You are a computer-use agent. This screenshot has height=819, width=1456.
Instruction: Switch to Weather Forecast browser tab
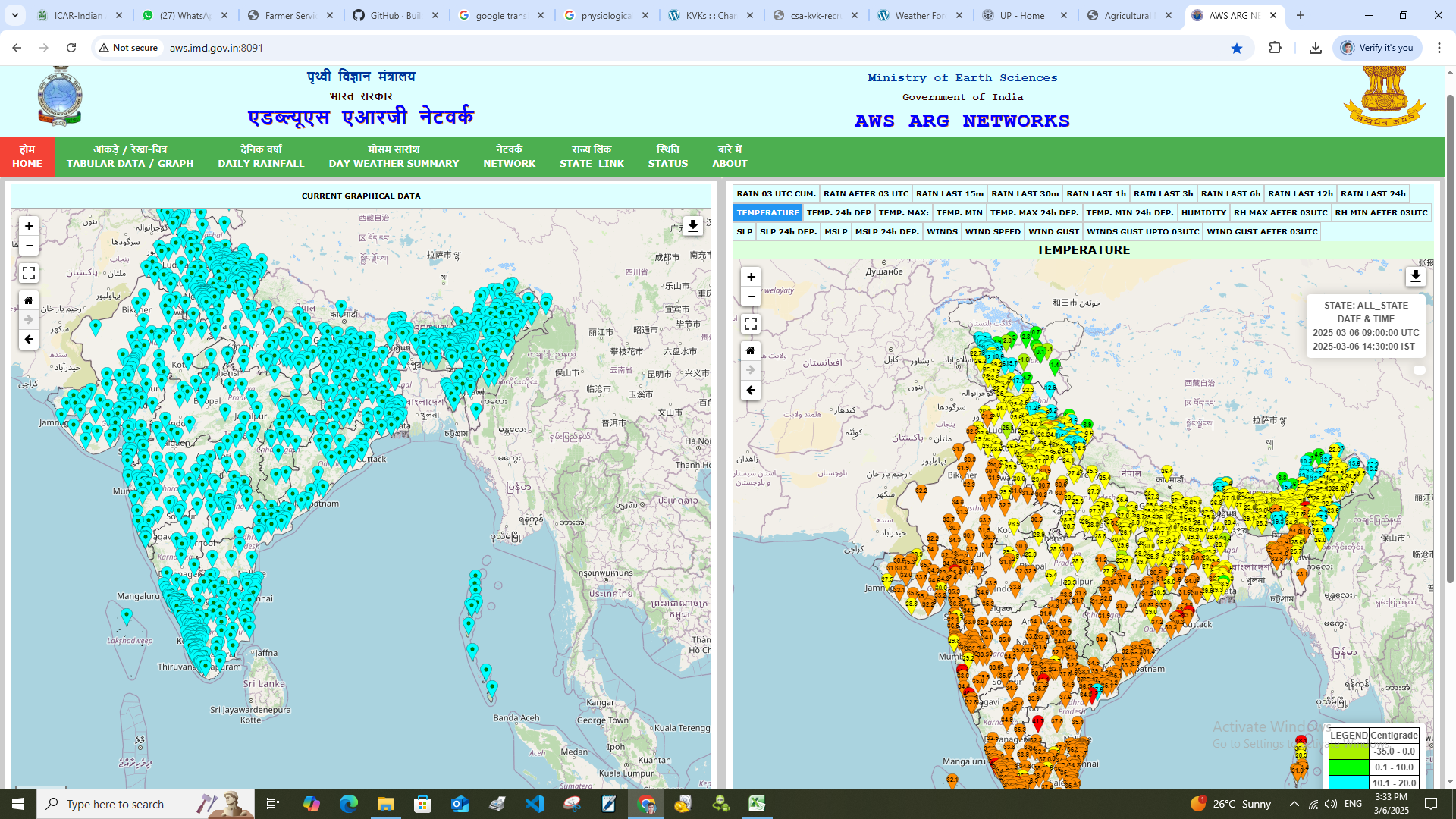(921, 15)
